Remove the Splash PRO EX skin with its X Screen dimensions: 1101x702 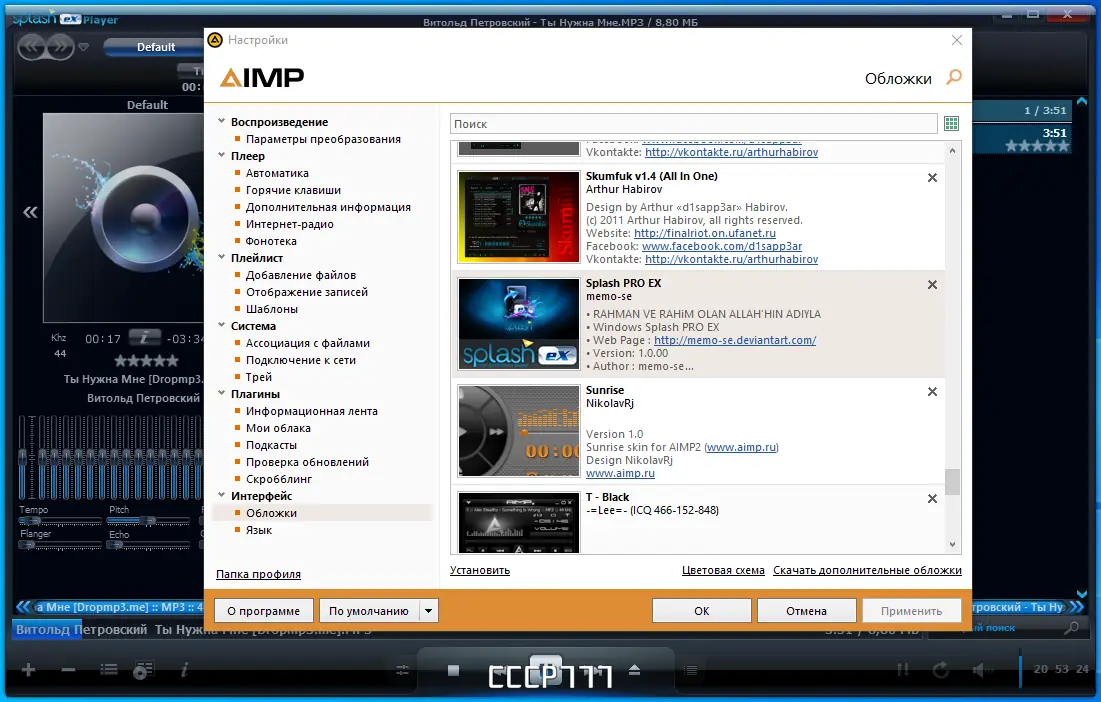point(932,284)
